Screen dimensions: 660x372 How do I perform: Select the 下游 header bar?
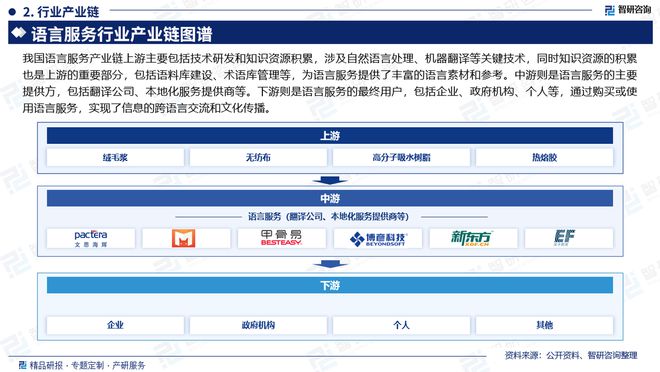click(x=330, y=285)
